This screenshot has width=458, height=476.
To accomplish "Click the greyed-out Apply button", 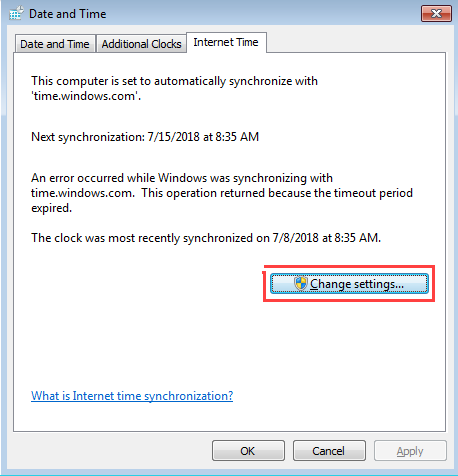I will (x=410, y=451).
